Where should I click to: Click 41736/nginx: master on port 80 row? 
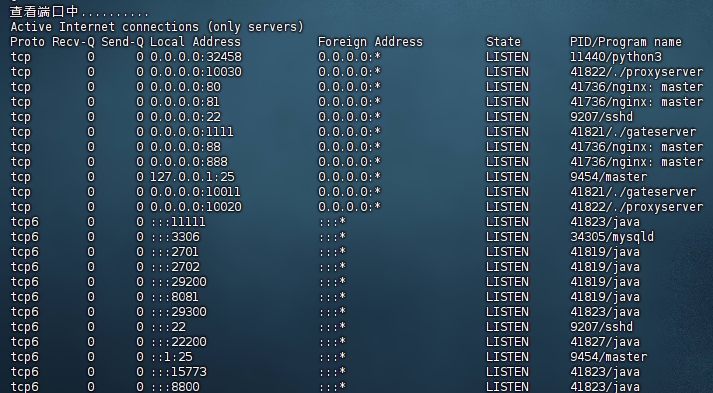point(637,87)
